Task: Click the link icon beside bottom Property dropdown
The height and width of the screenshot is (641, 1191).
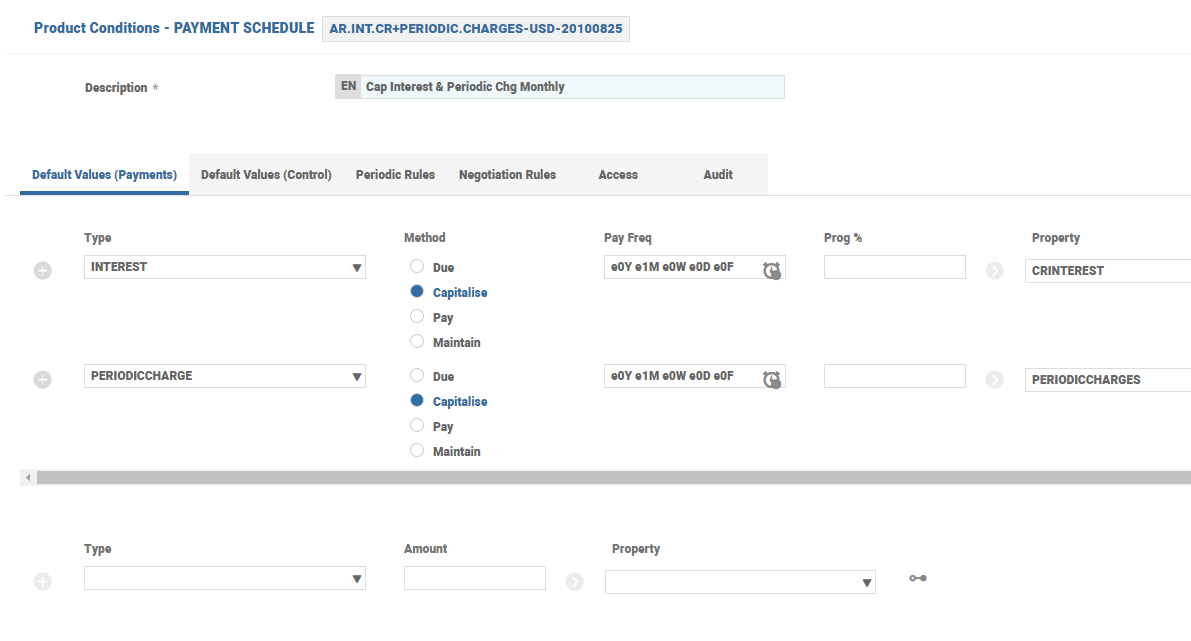Action: (x=917, y=578)
